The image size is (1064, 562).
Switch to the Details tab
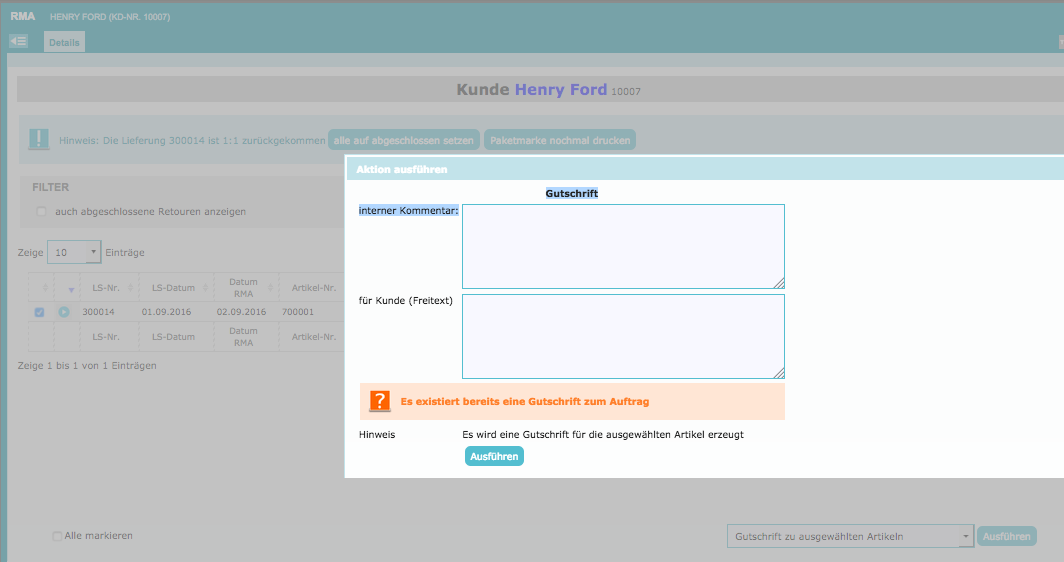click(64, 42)
